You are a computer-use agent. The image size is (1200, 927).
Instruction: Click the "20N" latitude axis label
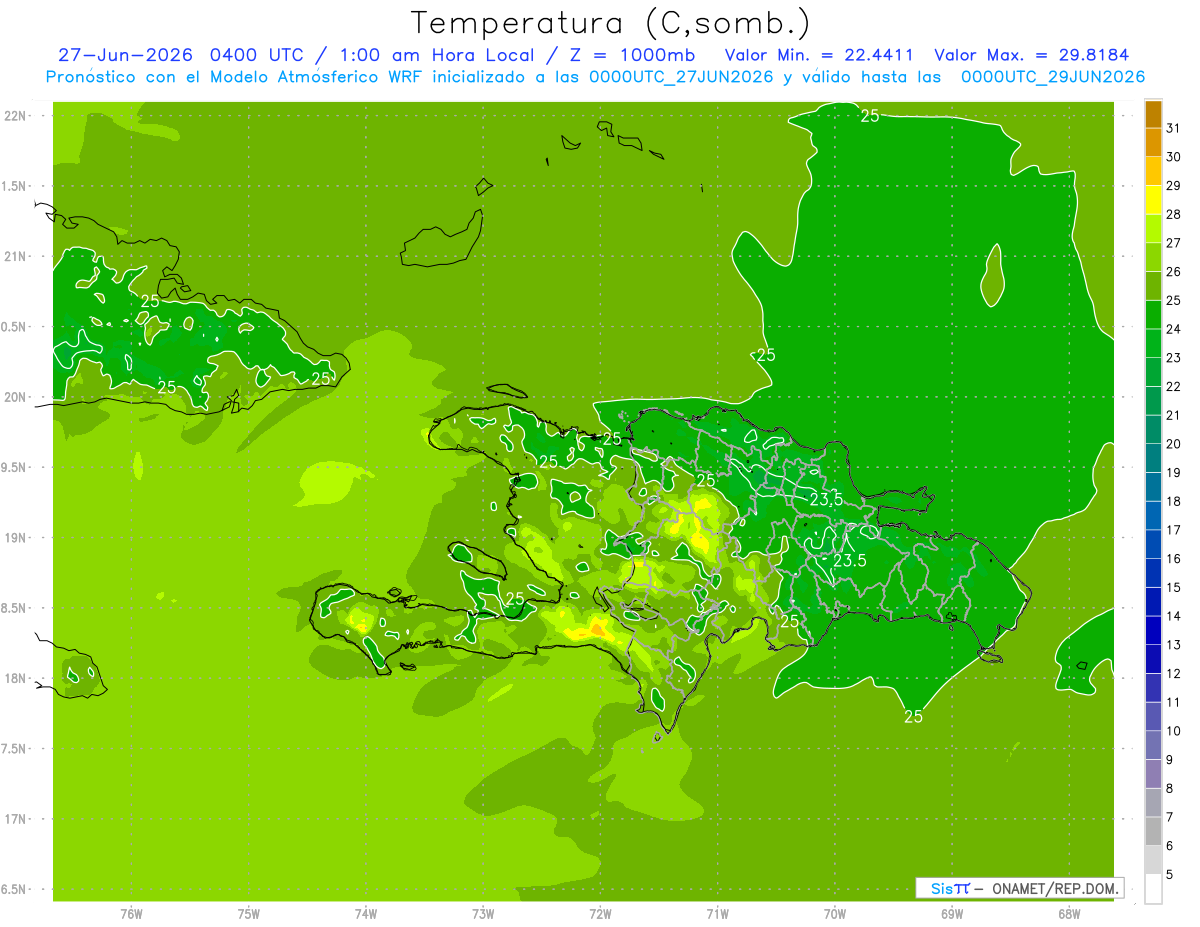[16, 397]
